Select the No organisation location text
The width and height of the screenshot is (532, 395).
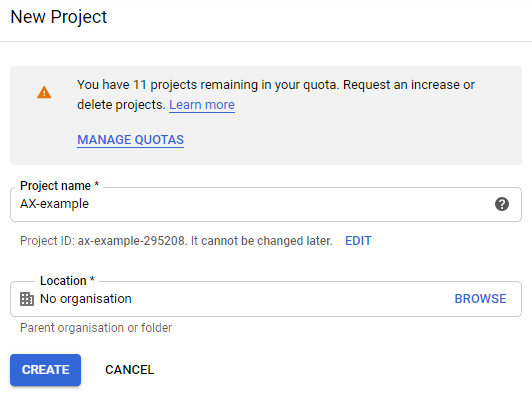[86, 299]
